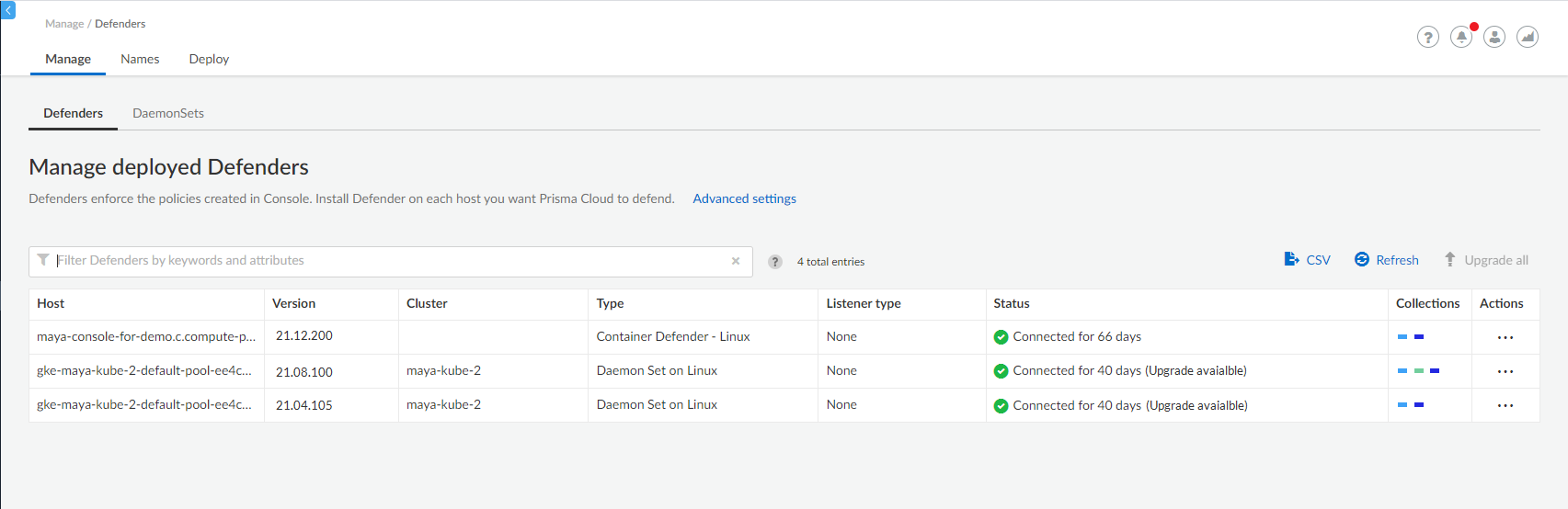Screen dimensions: 1568x509
Task: Click Upgrade all Defenders
Action: (x=1485, y=260)
